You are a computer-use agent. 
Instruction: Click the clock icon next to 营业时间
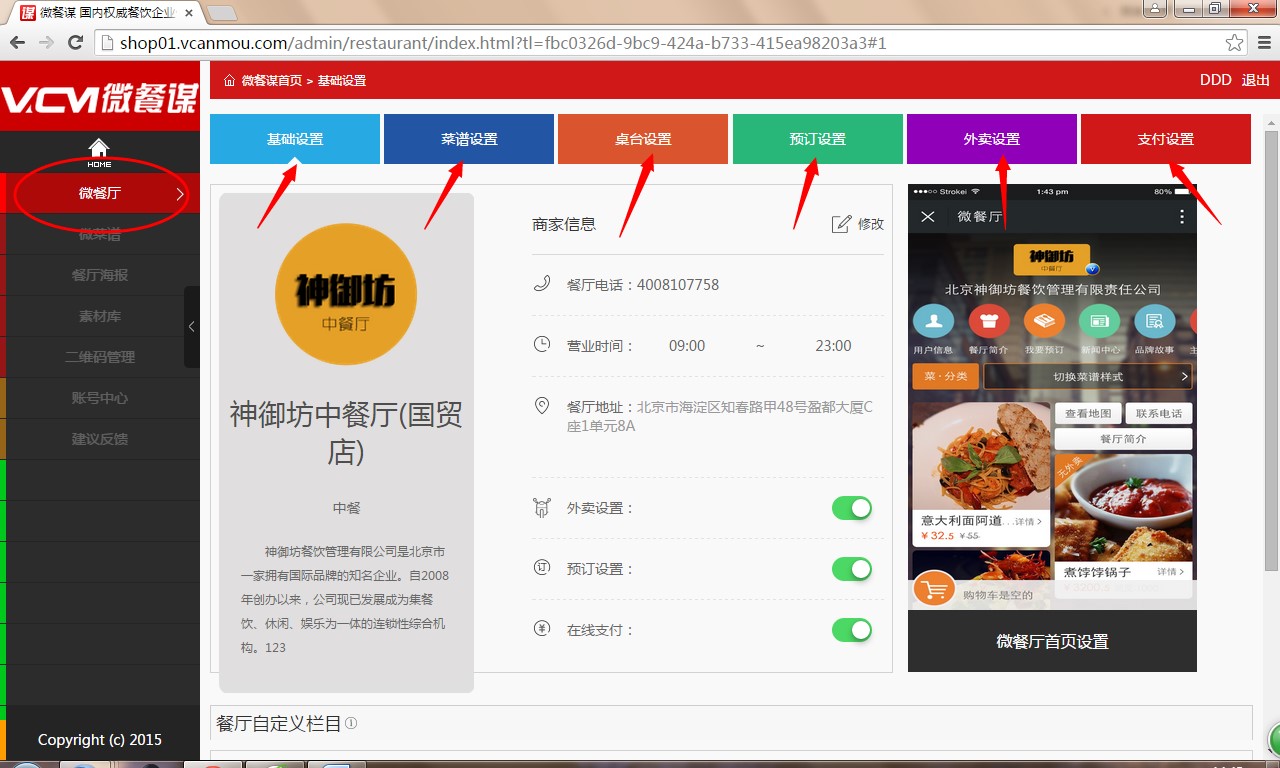[542, 344]
